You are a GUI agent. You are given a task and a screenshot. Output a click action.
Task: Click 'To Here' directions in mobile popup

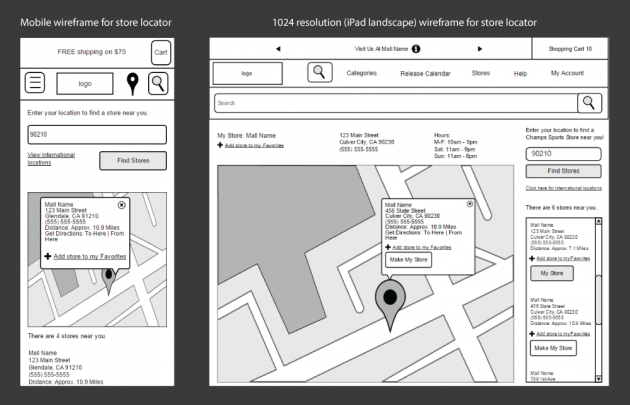97,233
